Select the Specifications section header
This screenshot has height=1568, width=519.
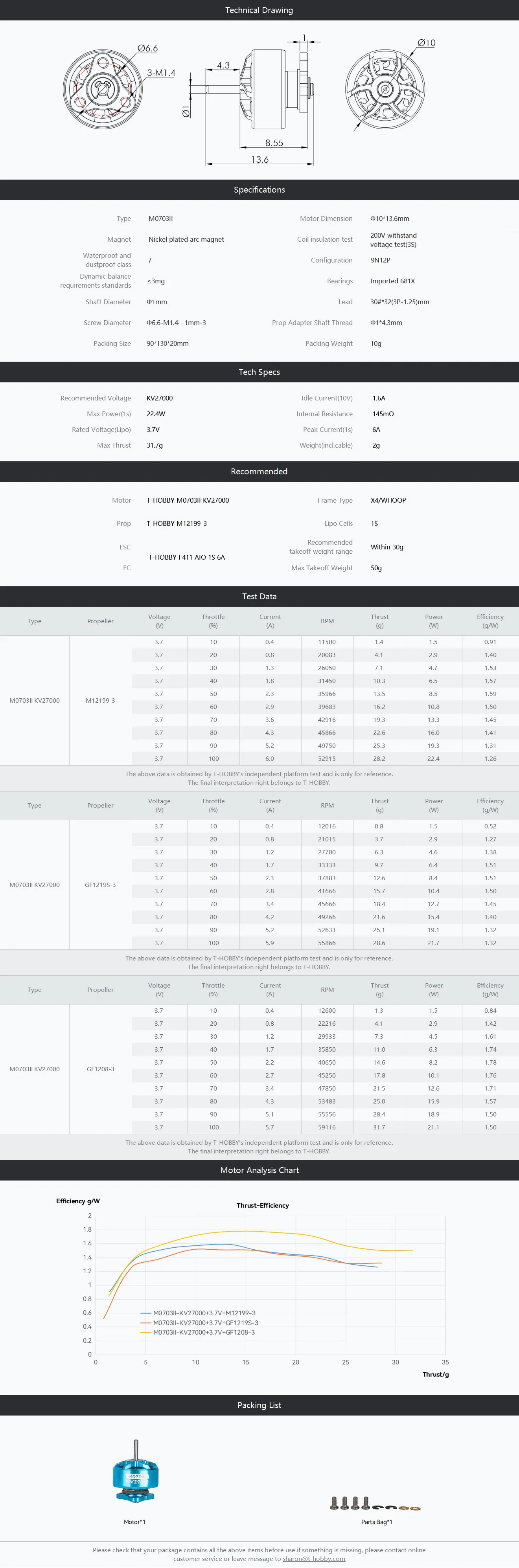coord(259,190)
